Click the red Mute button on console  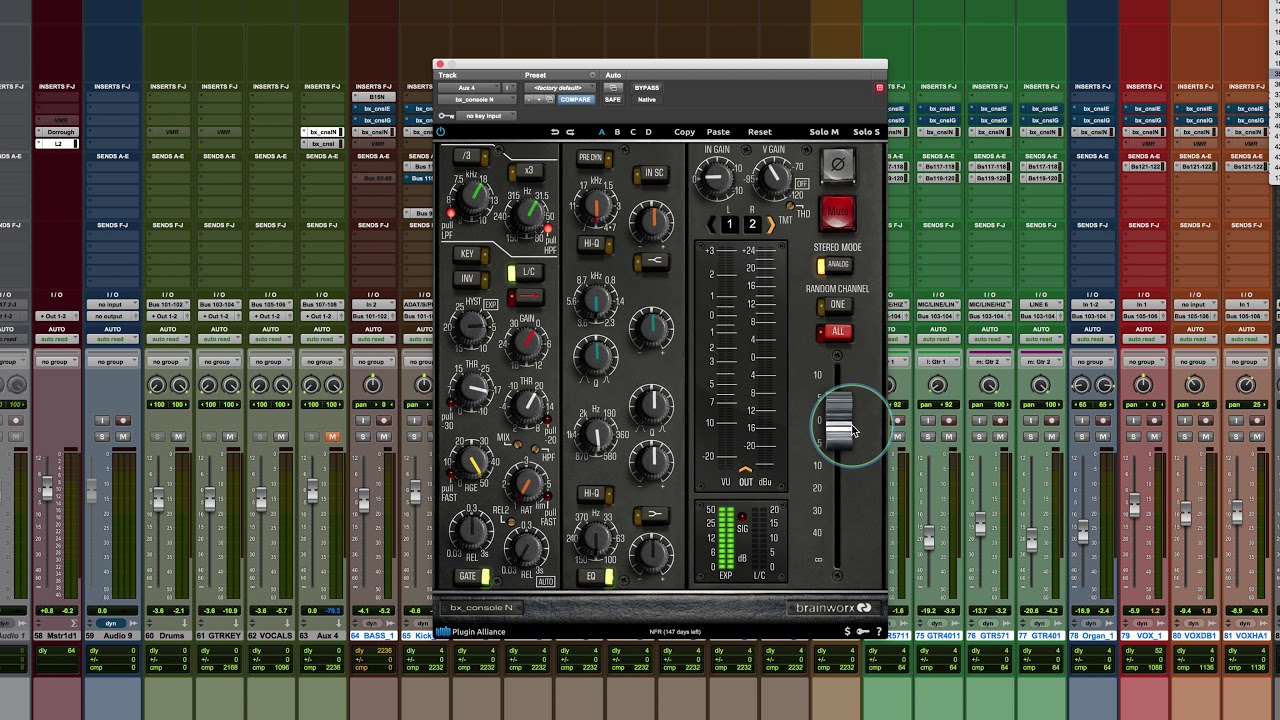(x=837, y=211)
